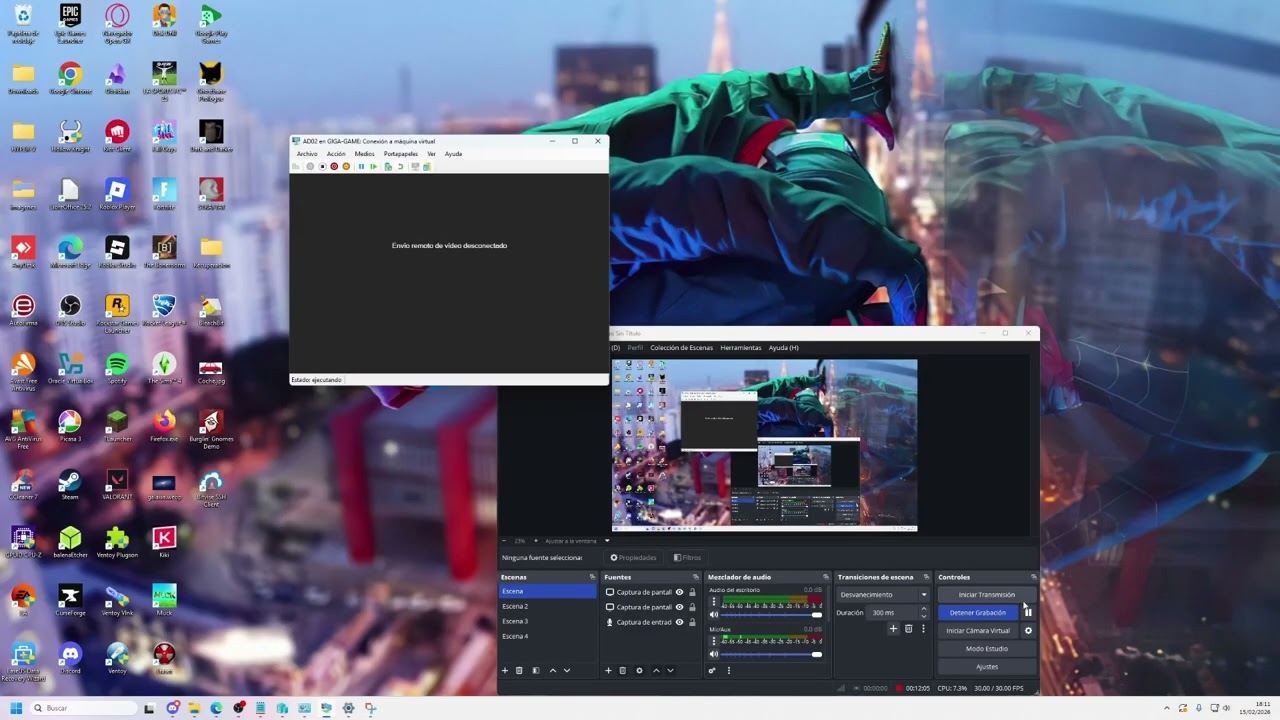Add a new scene in OBS Escenas panel

click(505, 670)
